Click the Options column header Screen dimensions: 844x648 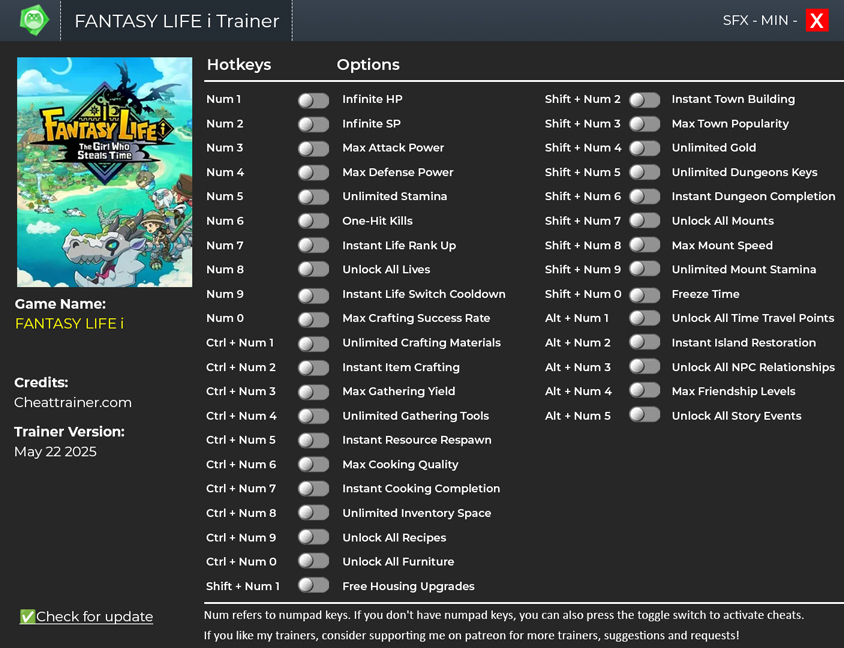[x=368, y=65]
